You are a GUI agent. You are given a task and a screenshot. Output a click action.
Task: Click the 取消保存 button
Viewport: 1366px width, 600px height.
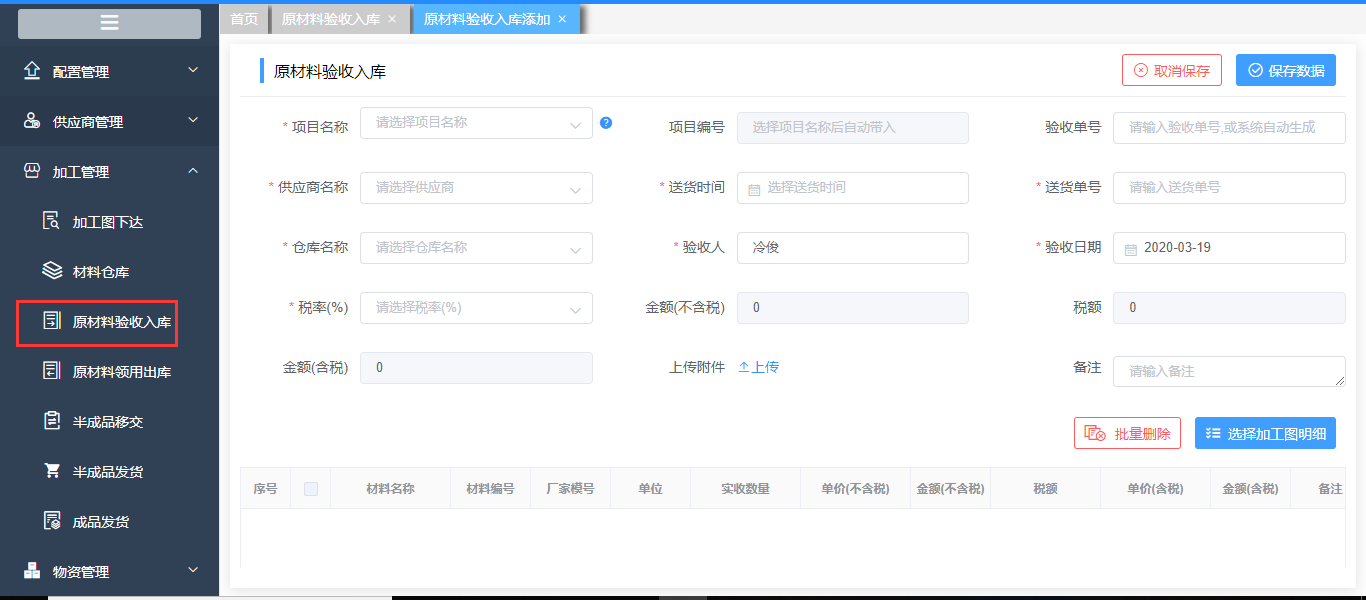coord(1172,70)
